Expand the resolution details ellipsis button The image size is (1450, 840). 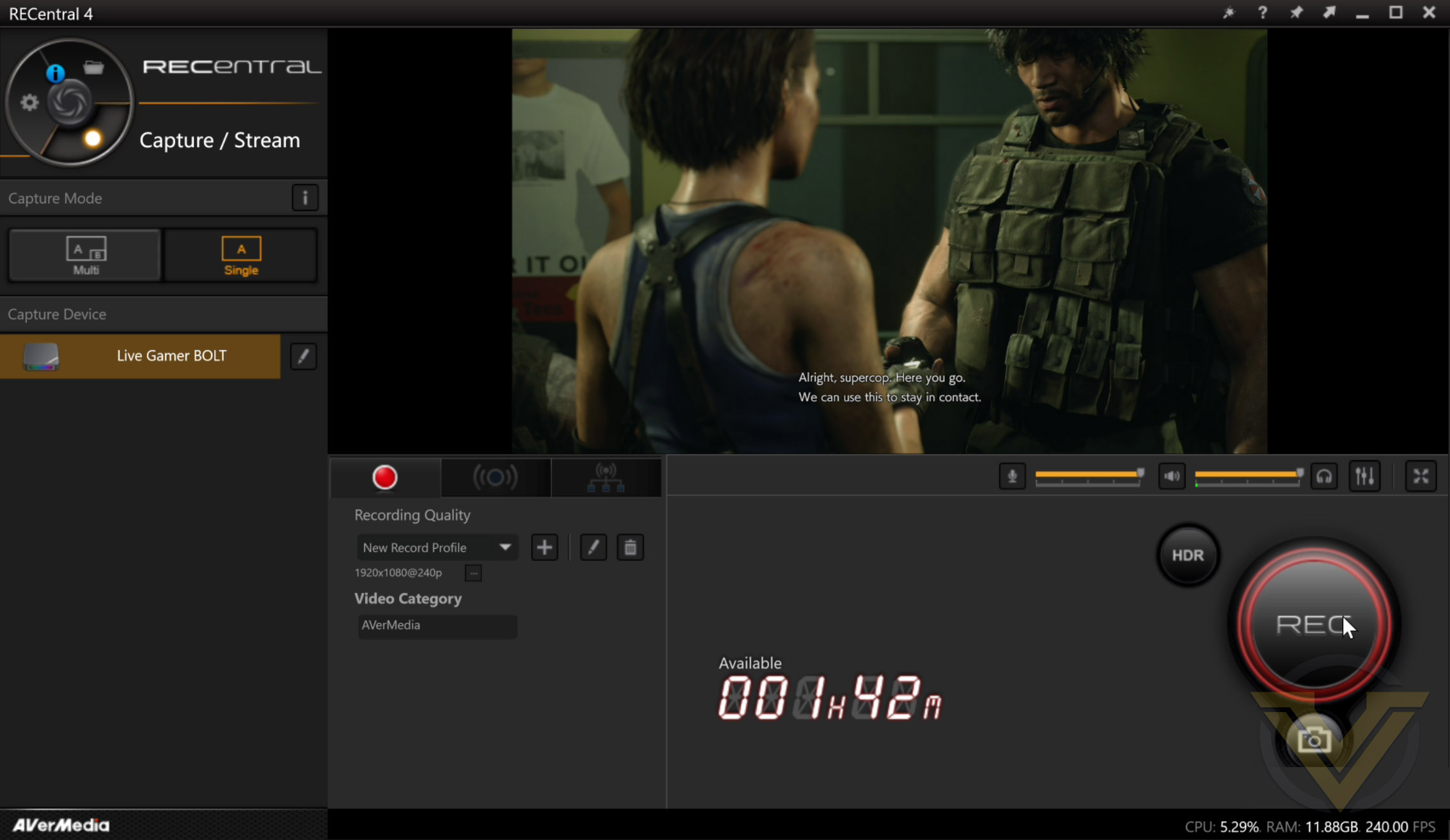tap(473, 573)
